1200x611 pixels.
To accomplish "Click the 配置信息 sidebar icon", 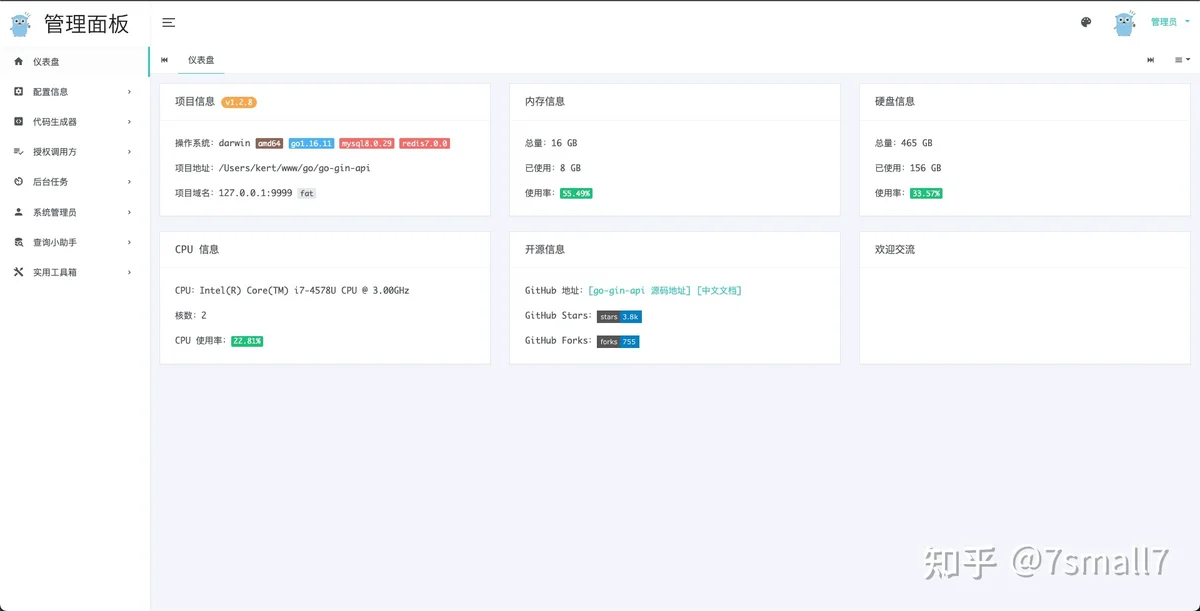I will 18,91.
